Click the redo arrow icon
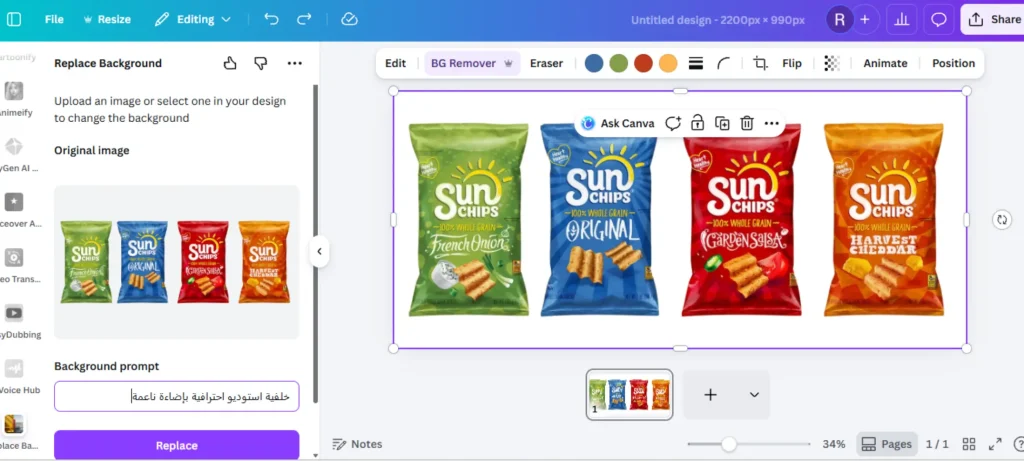 (x=304, y=19)
